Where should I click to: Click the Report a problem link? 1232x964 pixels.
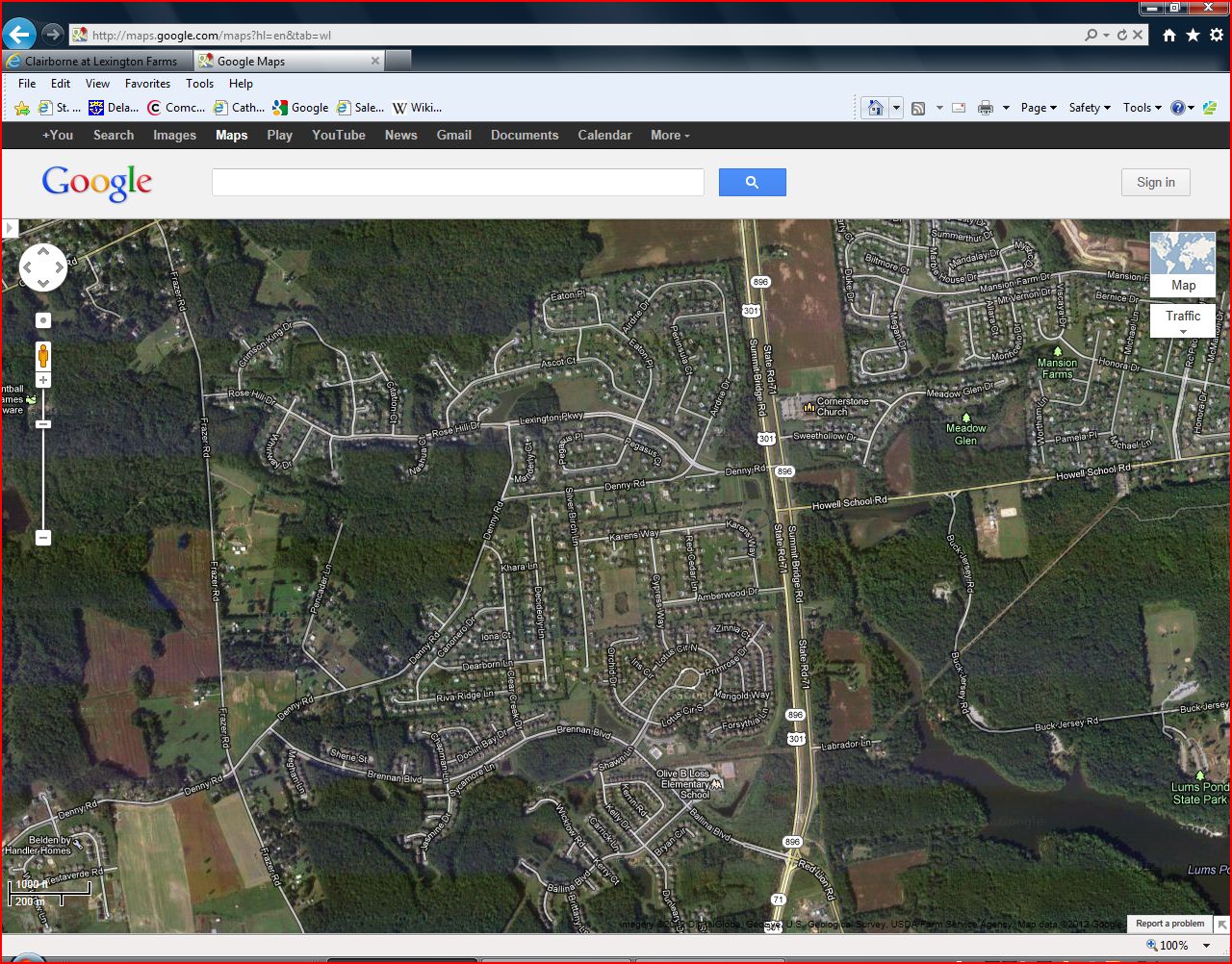coord(1169,924)
